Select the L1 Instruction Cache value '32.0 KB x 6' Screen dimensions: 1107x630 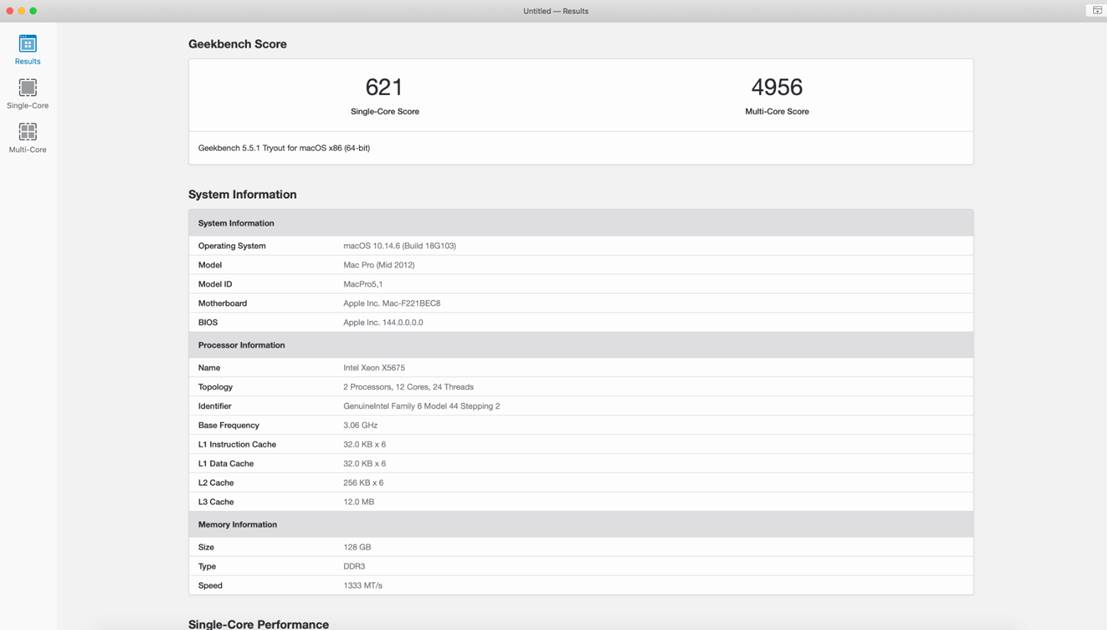(364, 444)
